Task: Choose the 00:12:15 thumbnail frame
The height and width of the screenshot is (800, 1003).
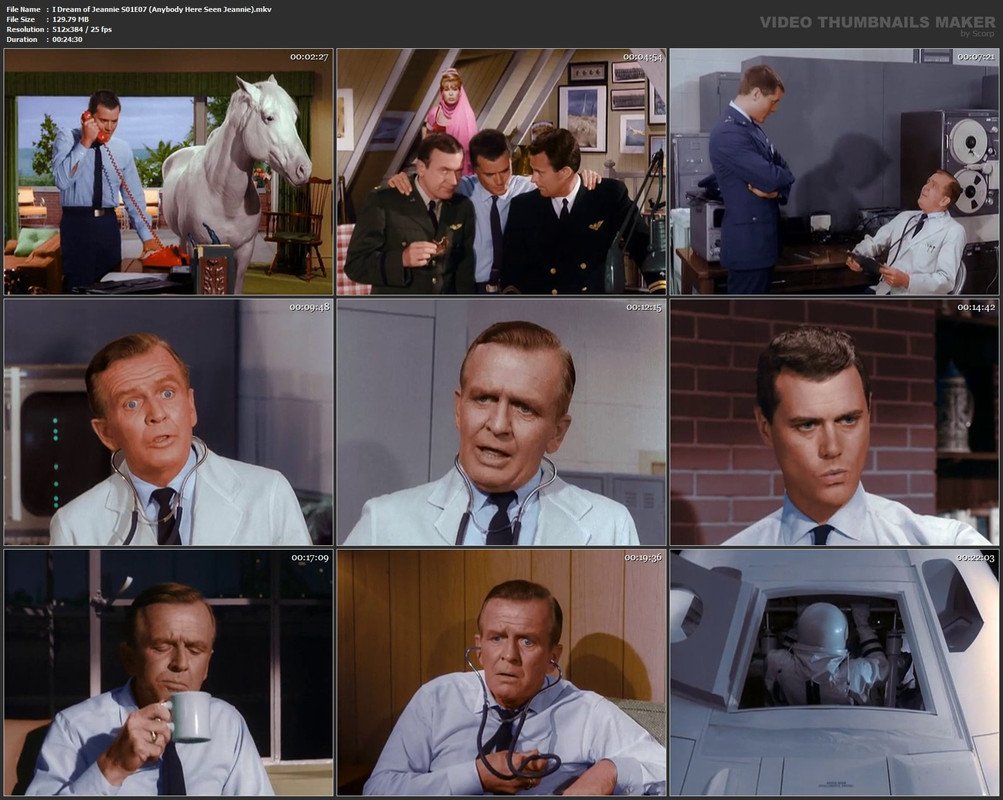Action: pos(502,422)
